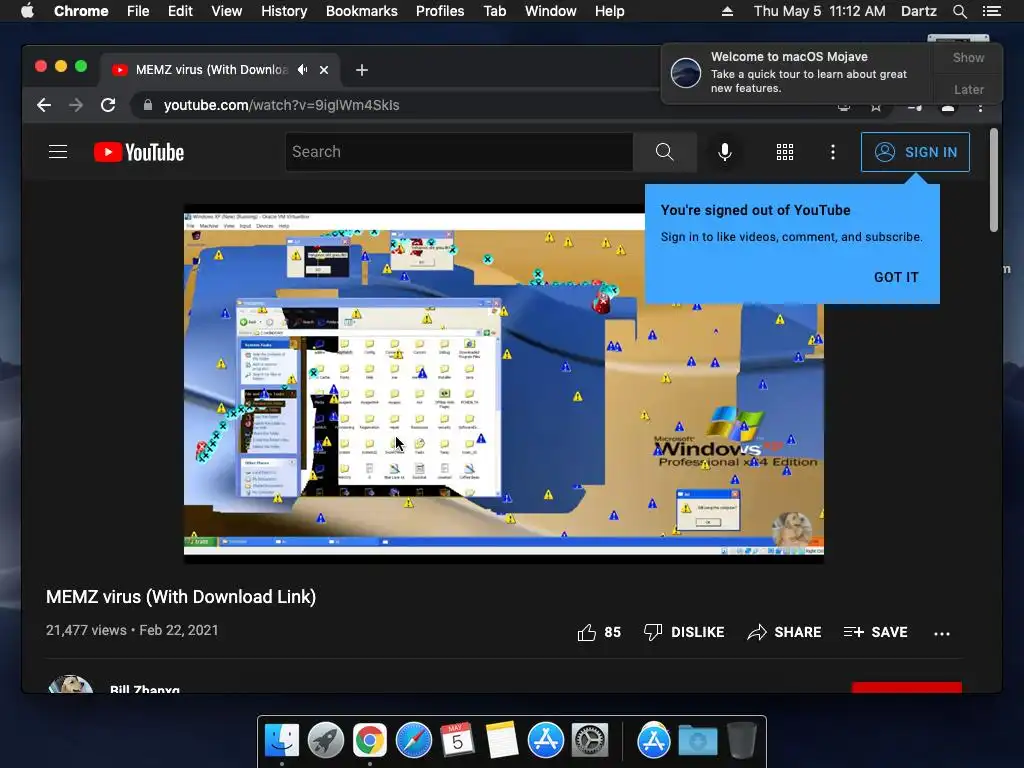Open a new Chrome tab
The image size is (1024, 768).
(362, 70)
